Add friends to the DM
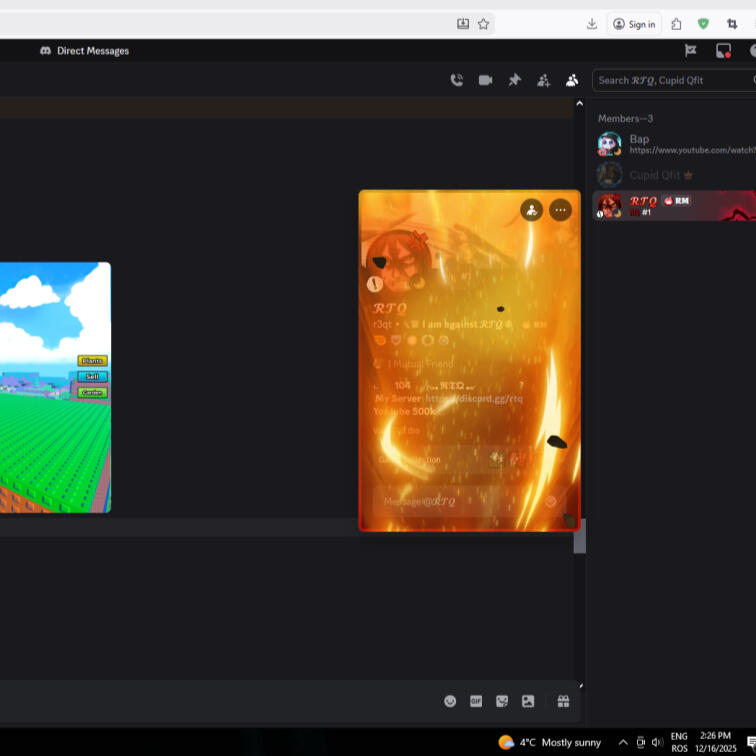Image resolution: width=756 pixels, height=756 pixels. (x=544, y=80)
